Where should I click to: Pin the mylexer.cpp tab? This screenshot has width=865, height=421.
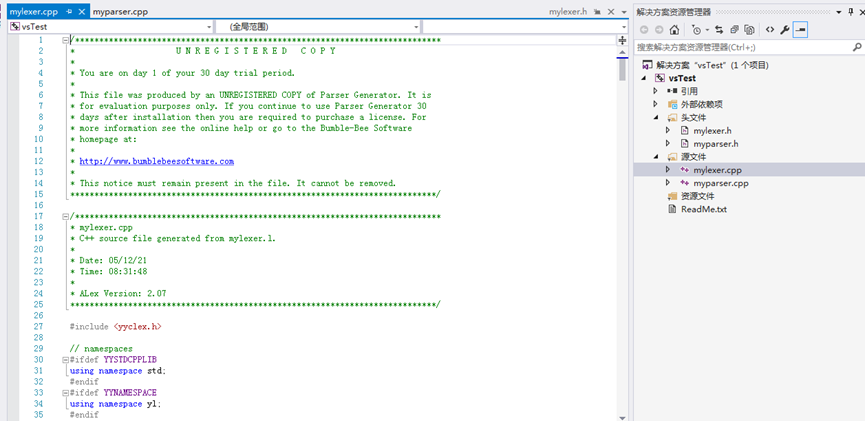click(x=69, y=12)
